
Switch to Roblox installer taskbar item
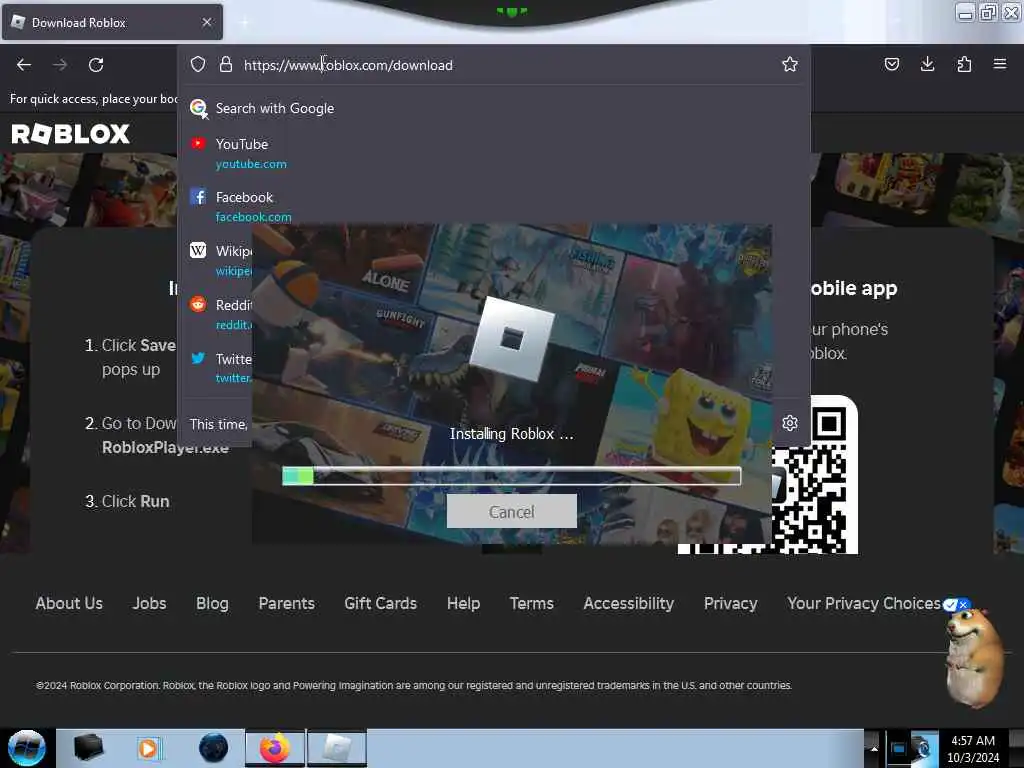[x=337, y=748]
